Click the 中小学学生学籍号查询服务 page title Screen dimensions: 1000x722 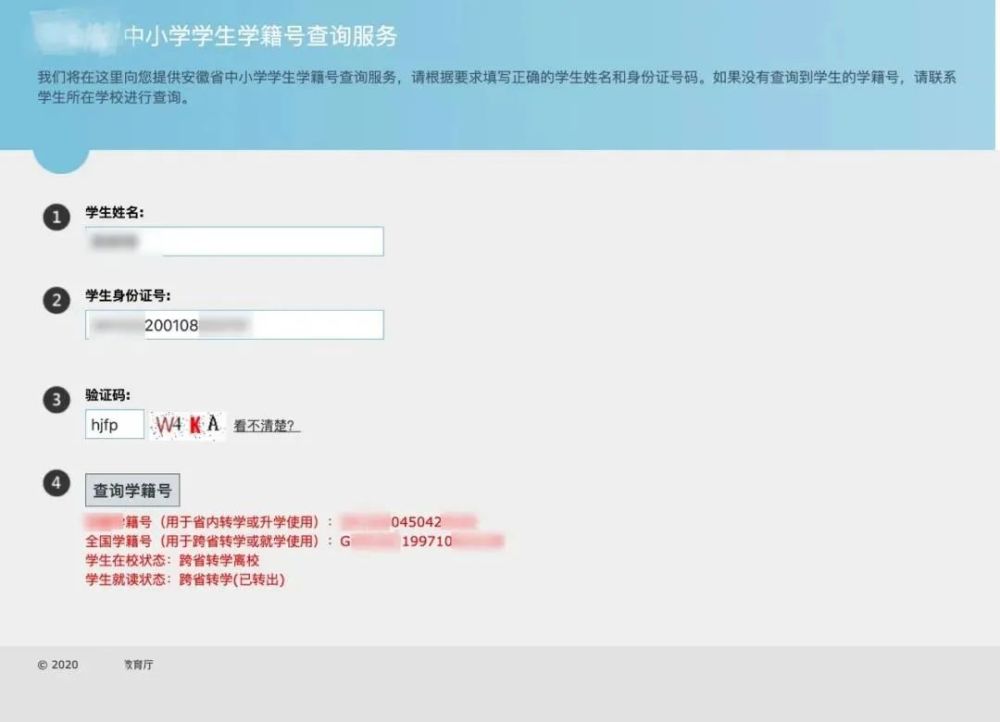pyautogui.click(x=261, y=36)
